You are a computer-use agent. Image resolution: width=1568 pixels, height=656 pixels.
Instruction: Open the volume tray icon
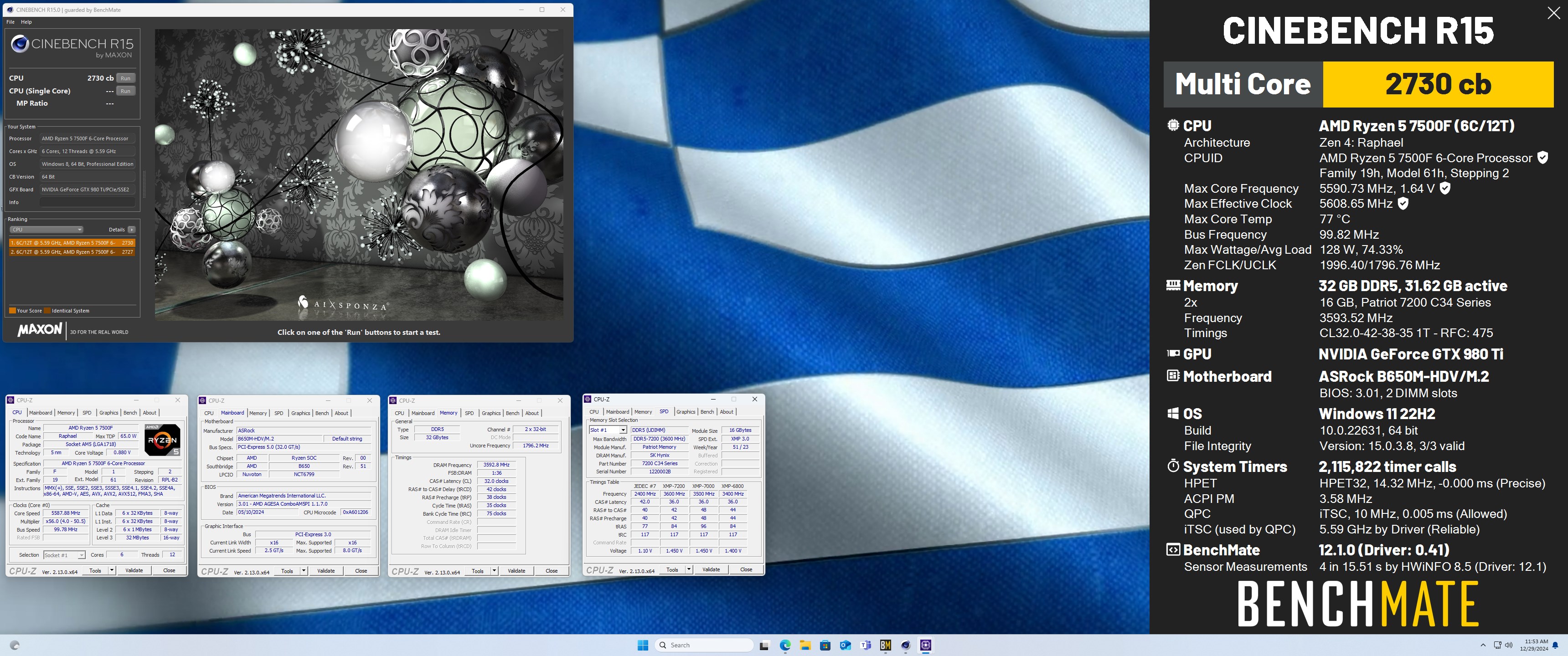point(1508,645)
